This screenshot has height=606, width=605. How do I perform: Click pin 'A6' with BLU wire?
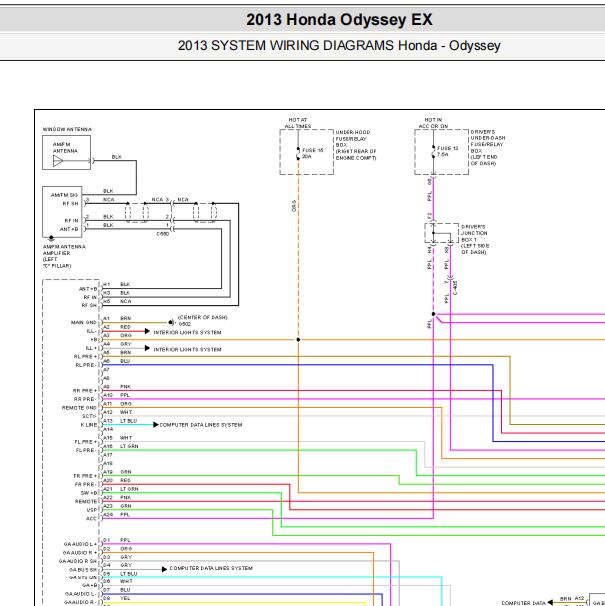[x=106, y=361]
